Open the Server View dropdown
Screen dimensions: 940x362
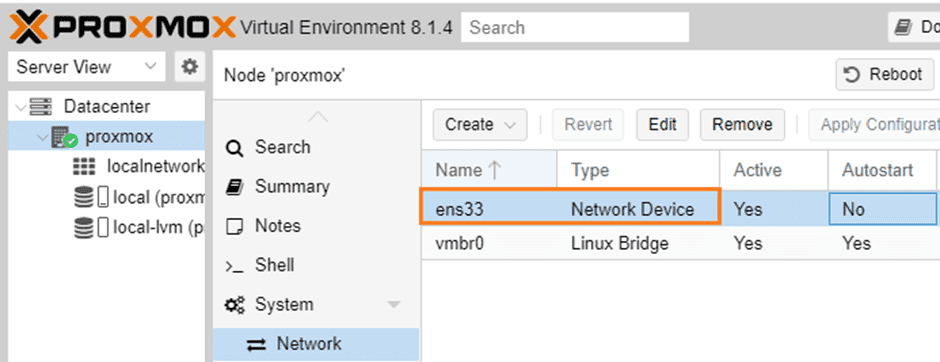(x=86, y=67)
